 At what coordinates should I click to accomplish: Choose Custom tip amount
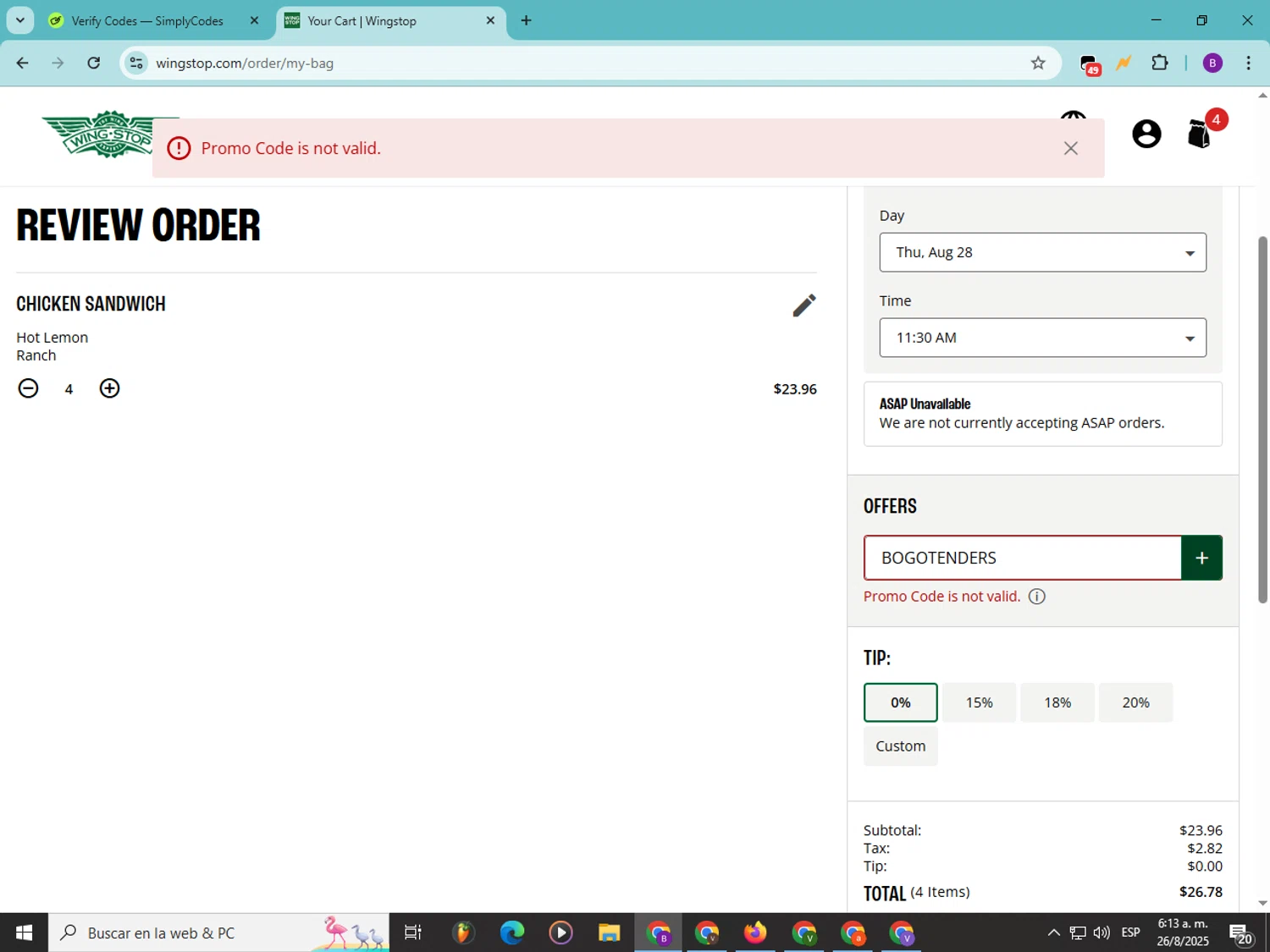[x=900, y=746]
